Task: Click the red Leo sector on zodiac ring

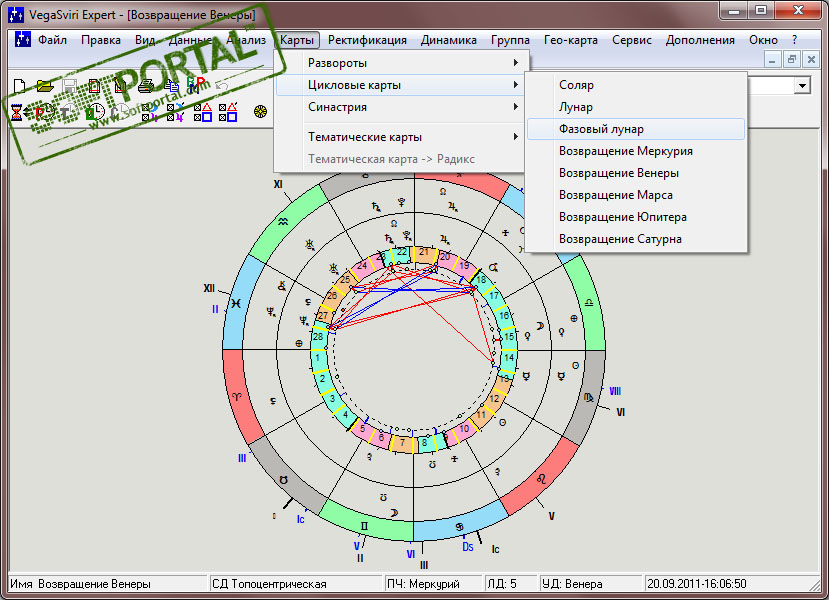Action: click(x=542, y=478)
